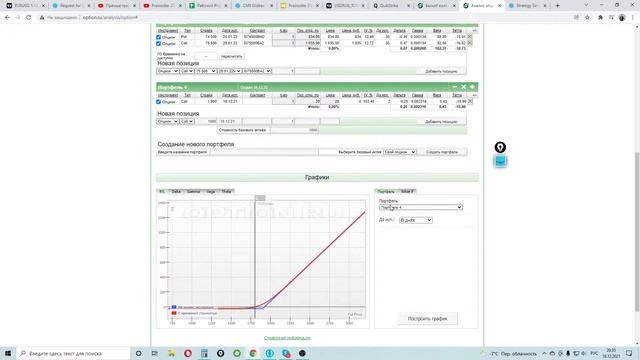Reload the page with browser refresh icon
Screen dimensions: 640x360
tap(29, 18)
